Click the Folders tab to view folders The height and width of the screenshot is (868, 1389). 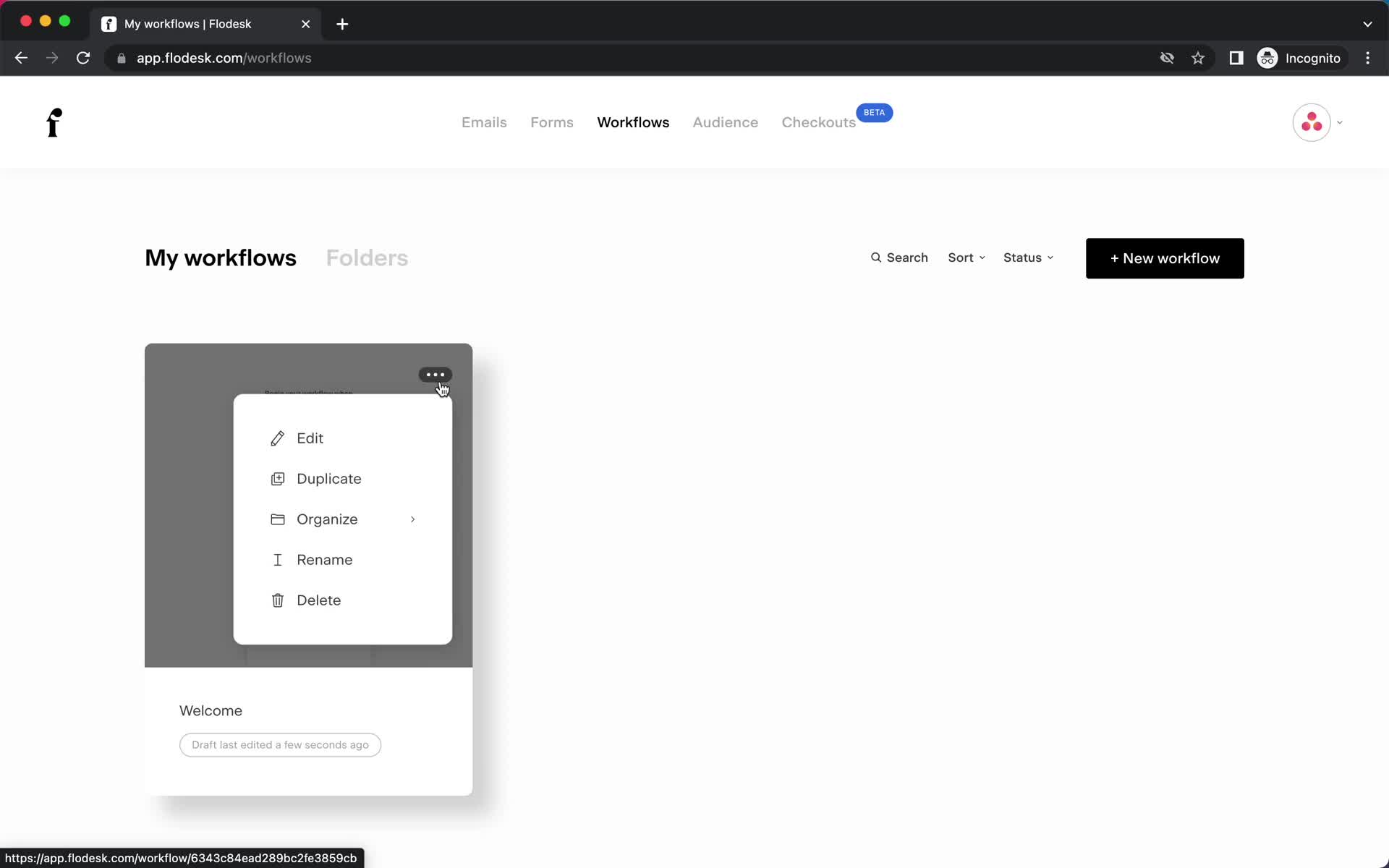pyautogui.click(x=367, y=257)
